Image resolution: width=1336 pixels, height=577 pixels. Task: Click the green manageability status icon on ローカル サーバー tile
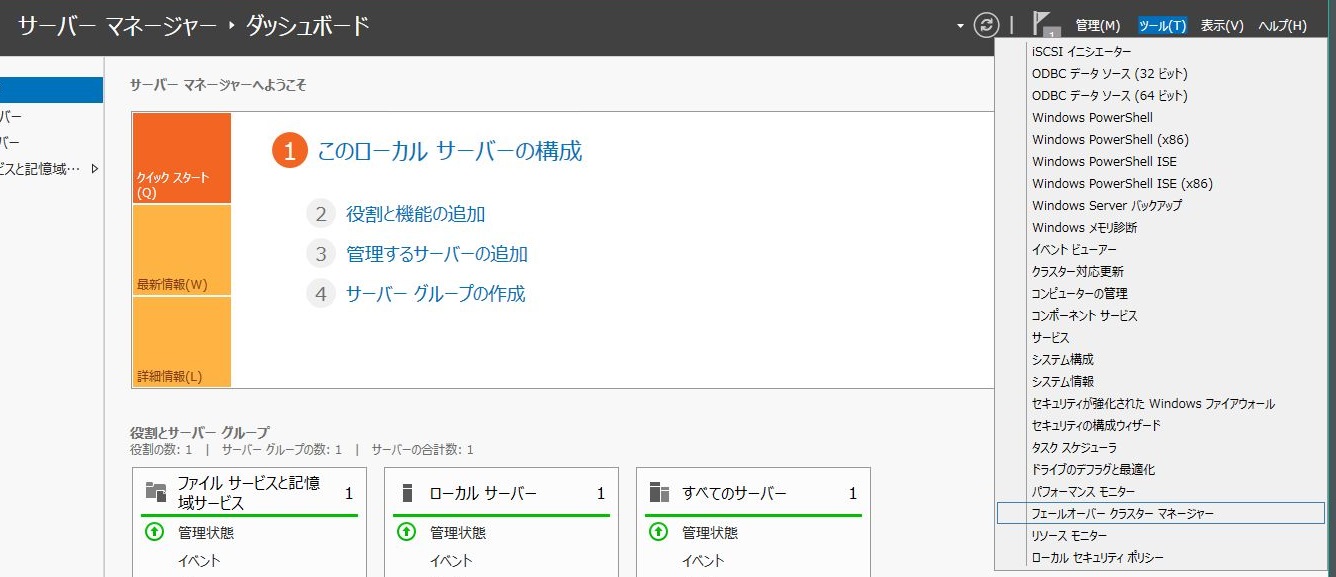click(407, 533)
